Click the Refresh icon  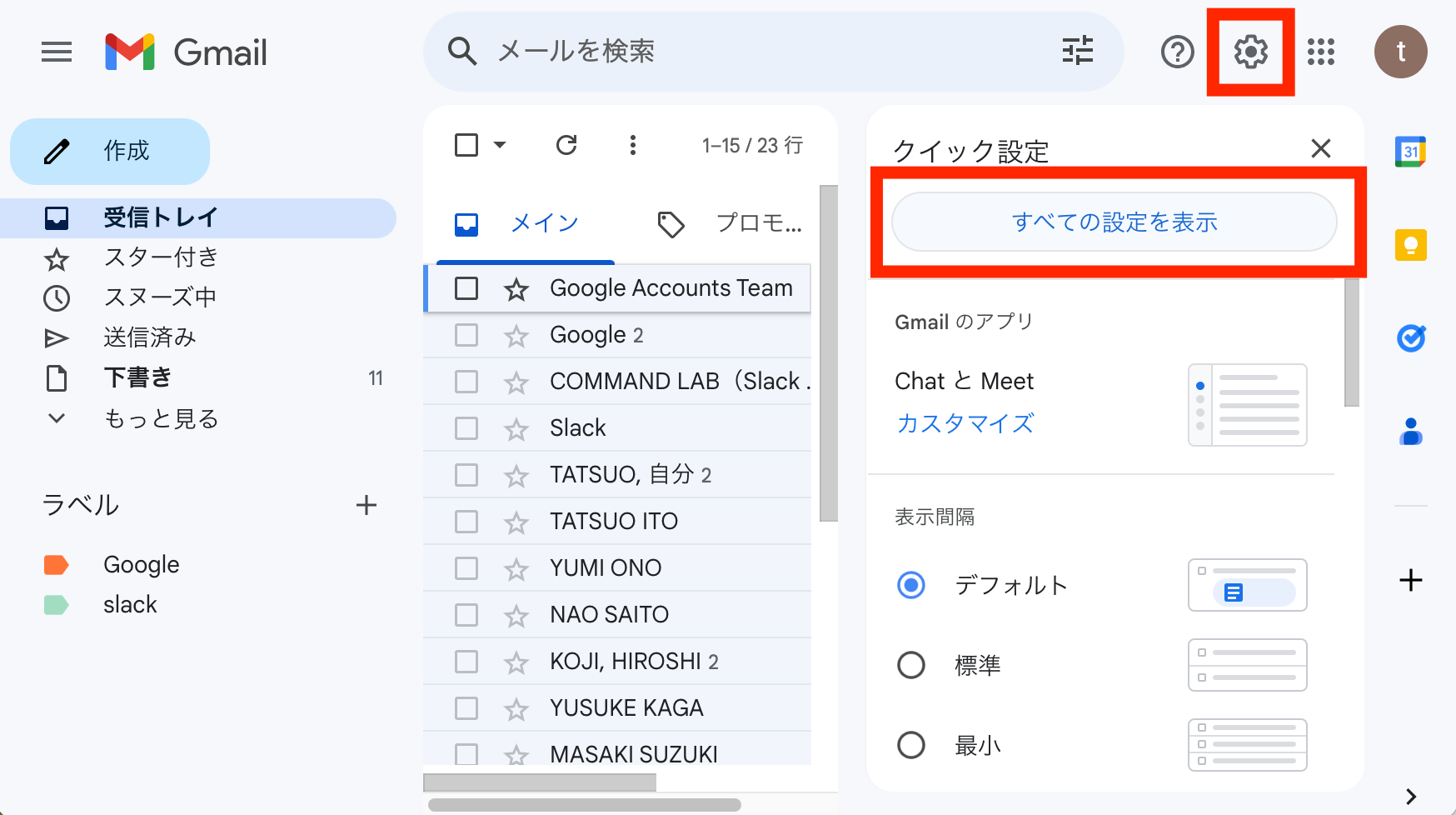tap(566, 145)
